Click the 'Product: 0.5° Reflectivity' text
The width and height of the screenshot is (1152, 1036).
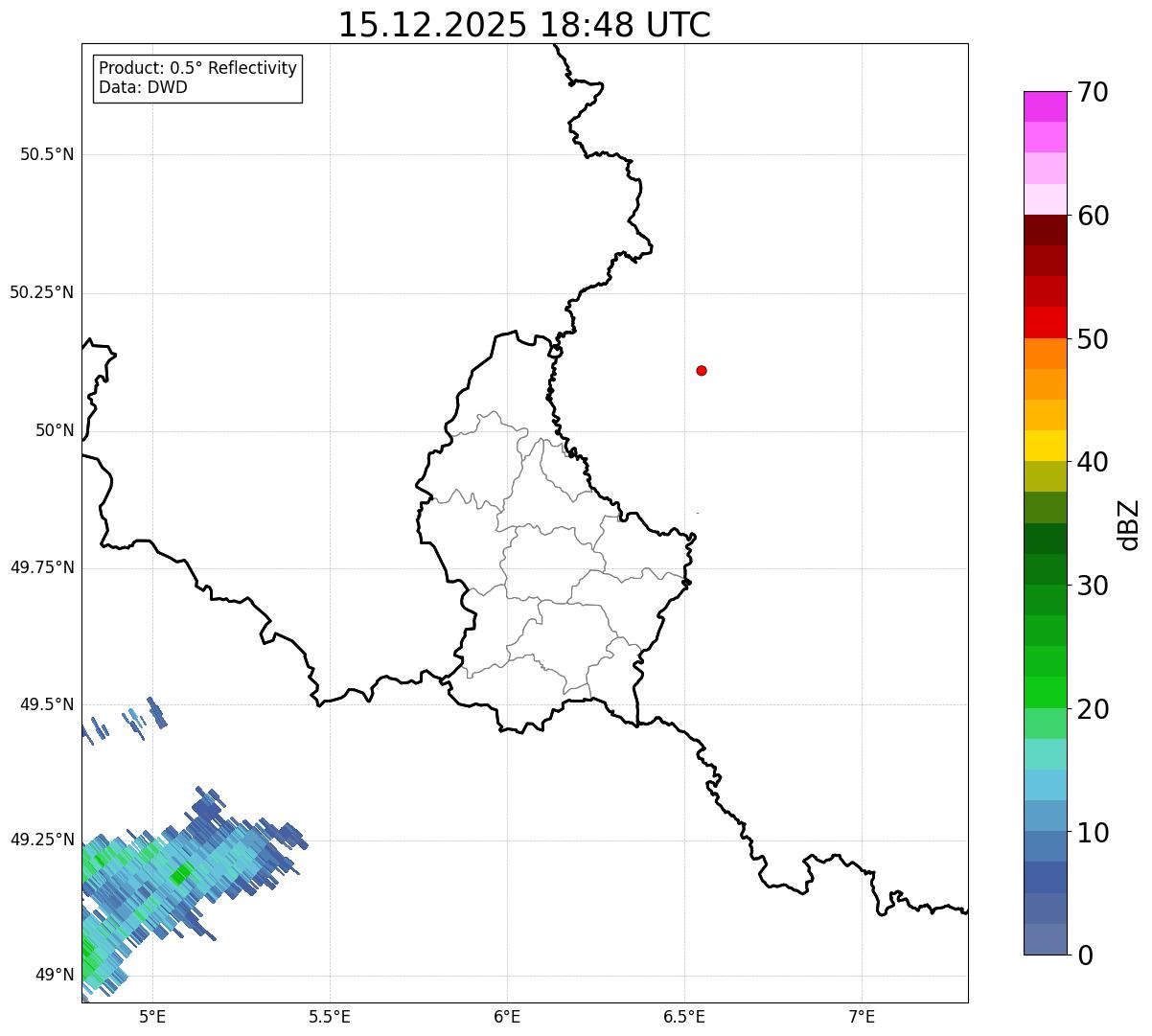pyautogui.click(x=197, y=69)
